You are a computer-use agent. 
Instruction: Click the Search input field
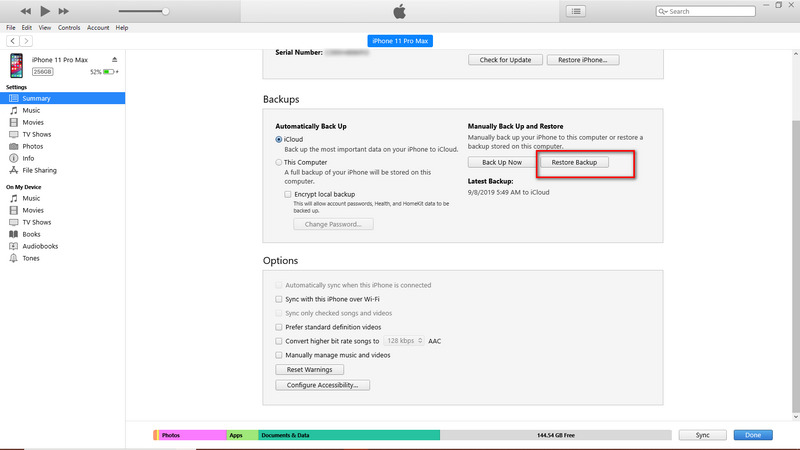point(705,11)
